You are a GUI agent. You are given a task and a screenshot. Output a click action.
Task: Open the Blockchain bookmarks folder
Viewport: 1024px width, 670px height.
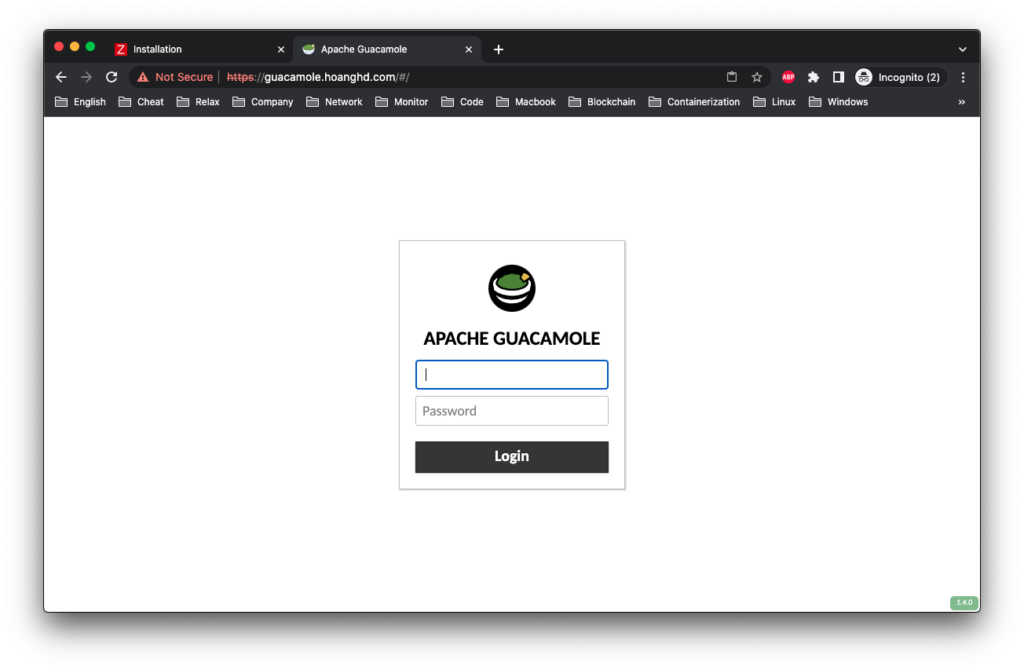click(602, 102)
